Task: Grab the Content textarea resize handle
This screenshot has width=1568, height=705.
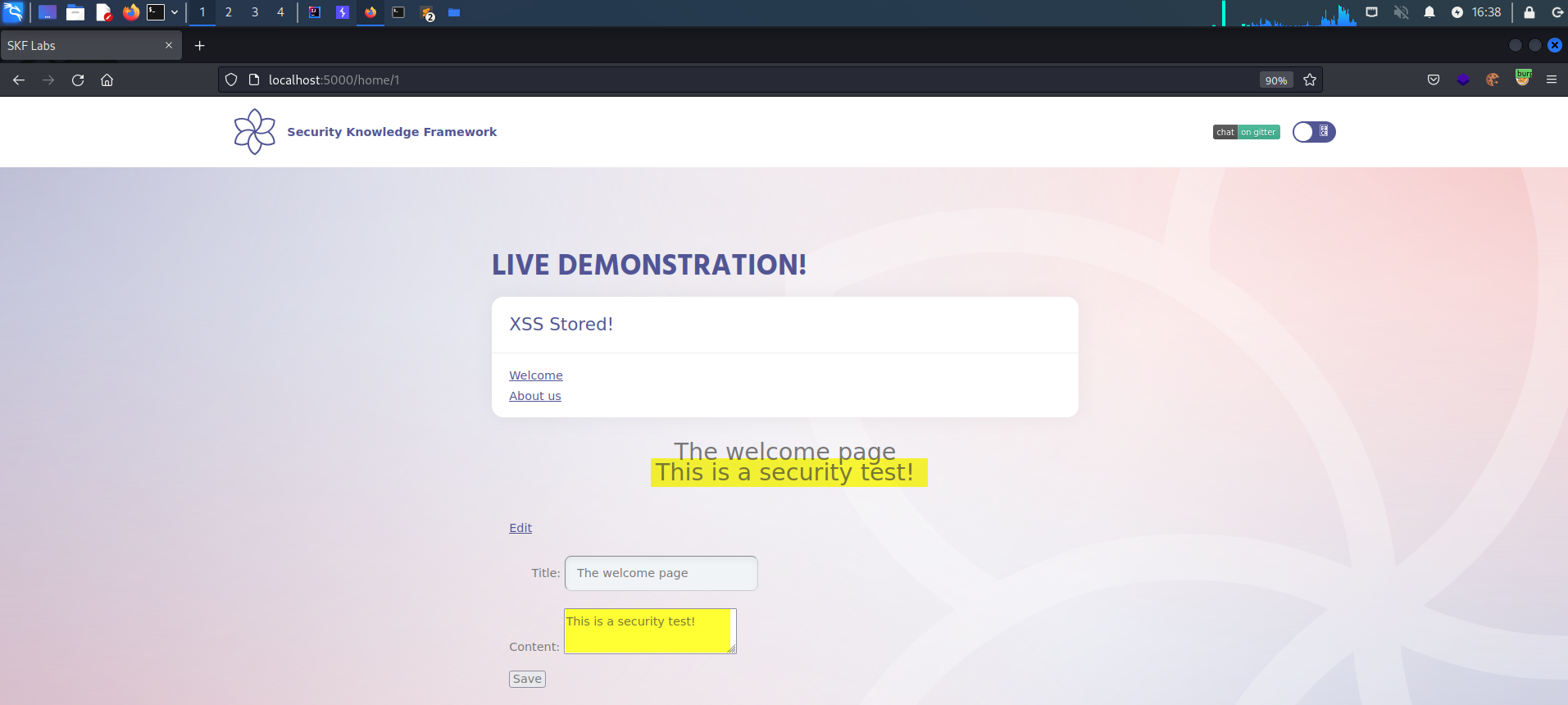Action: coord(732,649)
